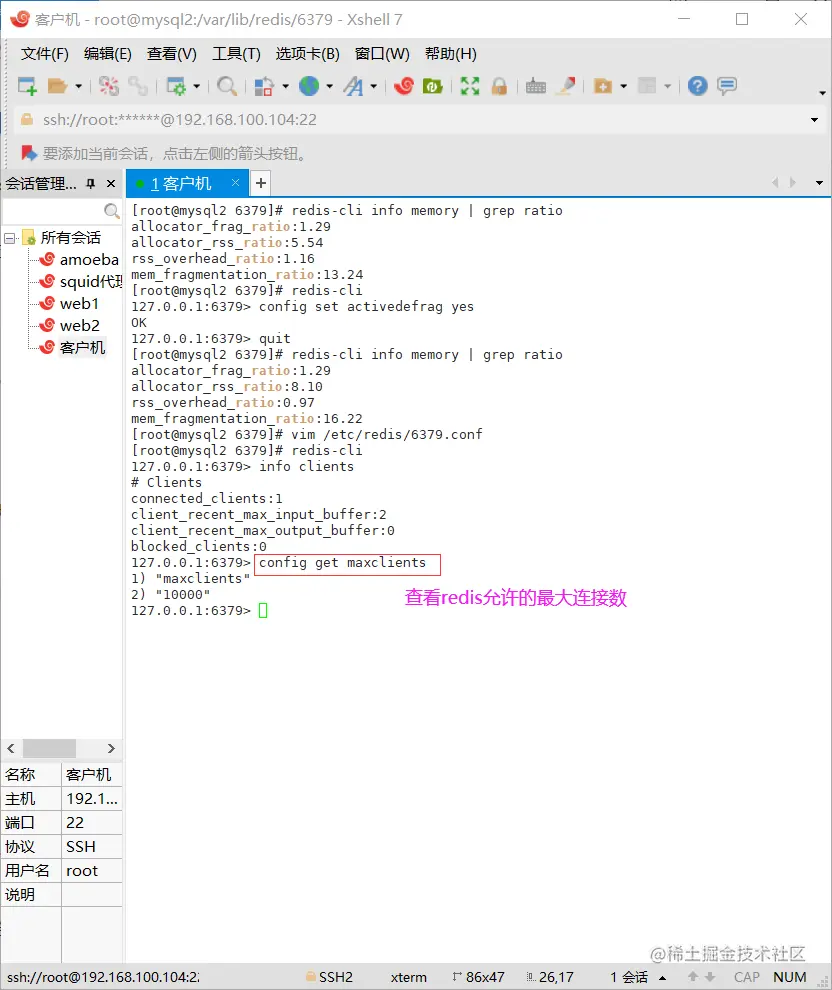Viewport: 832px width, 990px height.
Task: Click the Find magnifier toolbar icon
Action: click(227, 86)
